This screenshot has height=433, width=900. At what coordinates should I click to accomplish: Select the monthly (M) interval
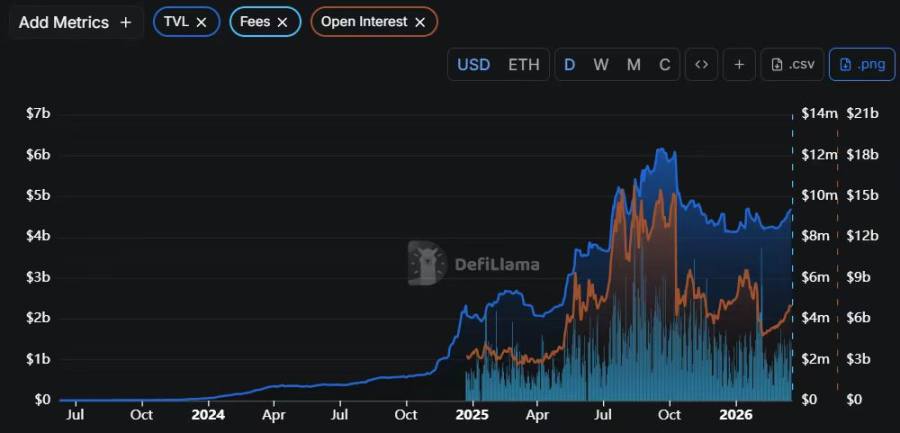coord(633,64)
